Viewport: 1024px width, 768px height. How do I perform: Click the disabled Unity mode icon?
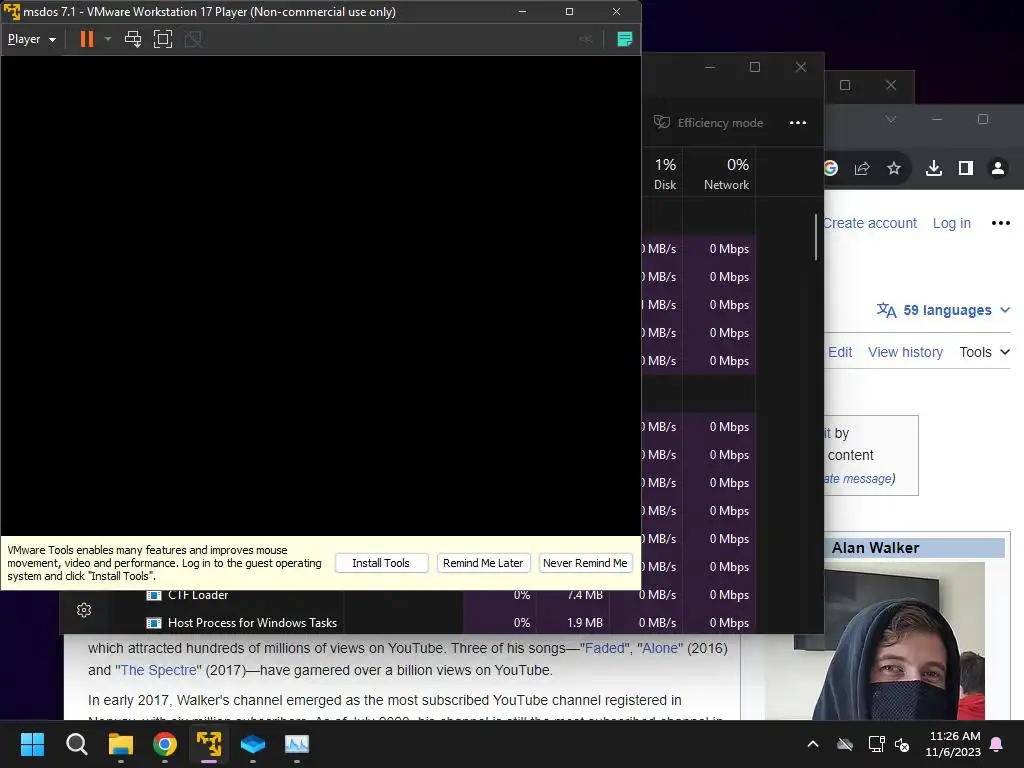click(193, 39)
